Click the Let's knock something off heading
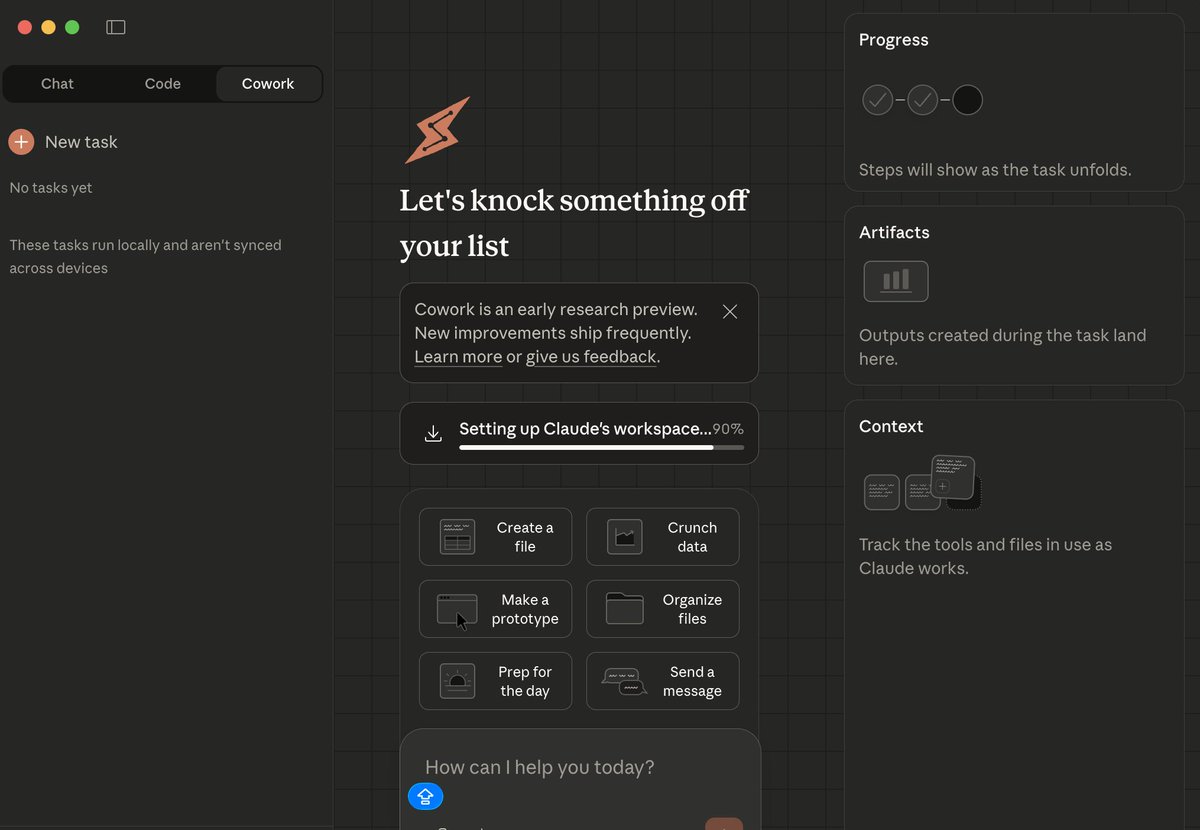This screenshot has width=1200, height=830. [x=573, y=222]
